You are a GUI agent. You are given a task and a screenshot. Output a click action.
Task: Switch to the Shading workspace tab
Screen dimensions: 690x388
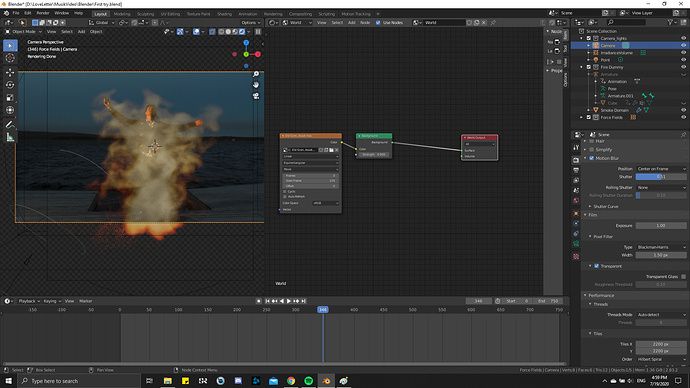point(224,14)
